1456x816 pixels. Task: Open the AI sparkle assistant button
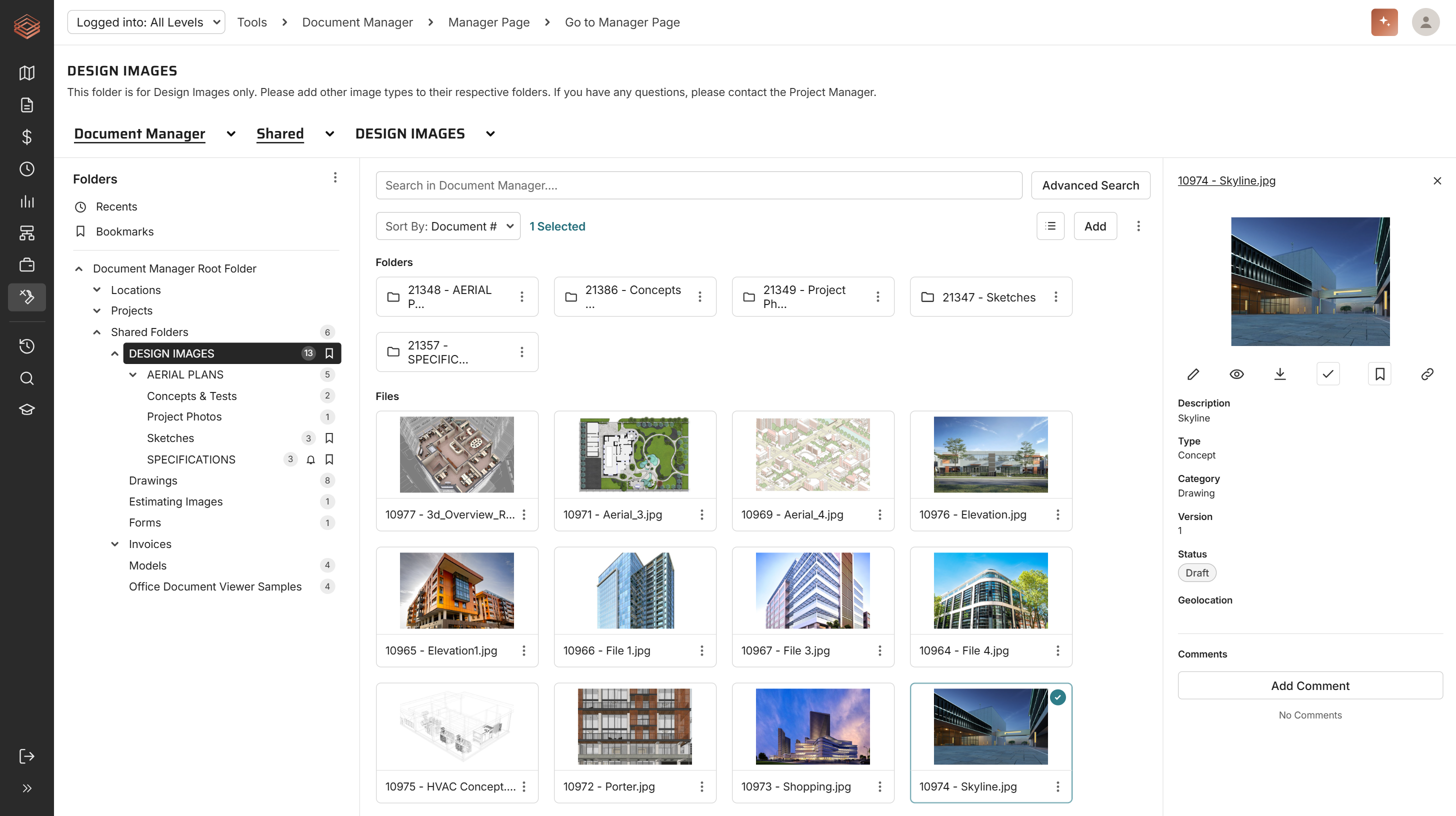(1384, 22)
